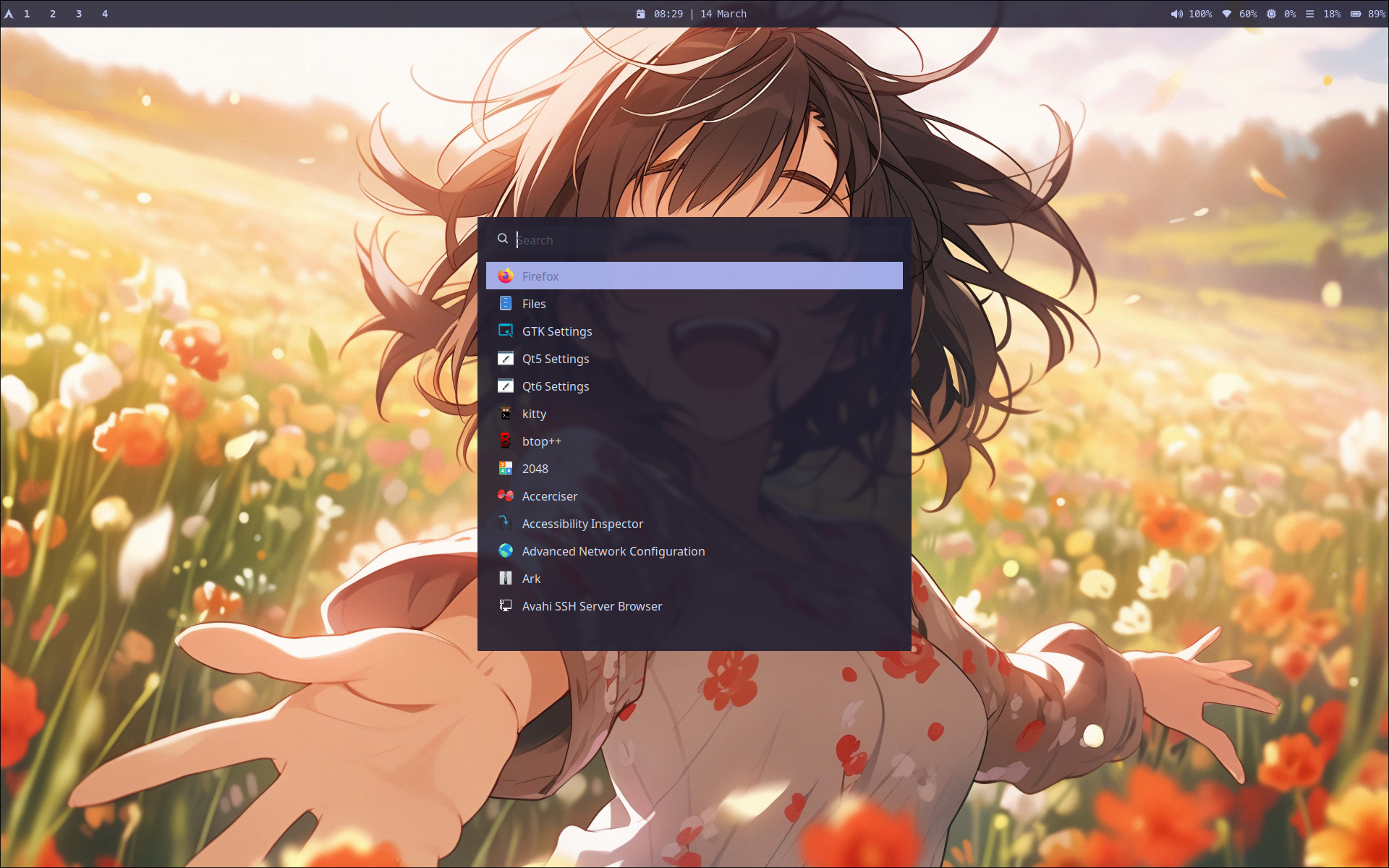Click the Accerciser icon
1389x868 pixels.
point(506,495)
